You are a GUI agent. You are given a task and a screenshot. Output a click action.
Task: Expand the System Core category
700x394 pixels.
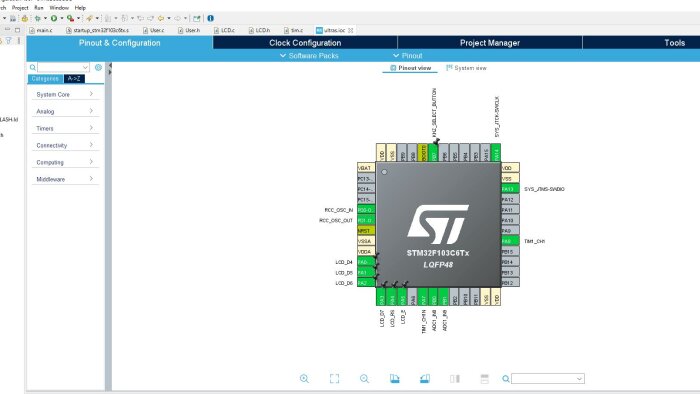65,94
